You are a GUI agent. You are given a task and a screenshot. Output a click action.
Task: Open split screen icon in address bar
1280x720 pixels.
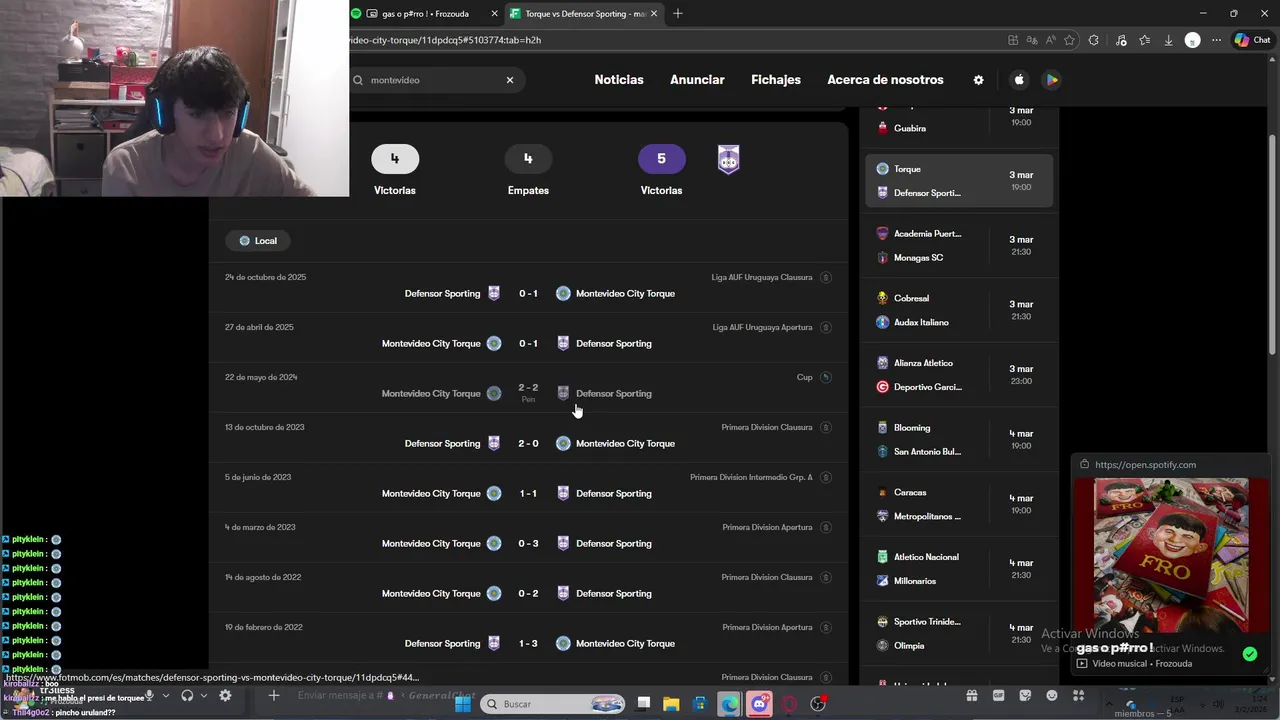coord(1013,40)
